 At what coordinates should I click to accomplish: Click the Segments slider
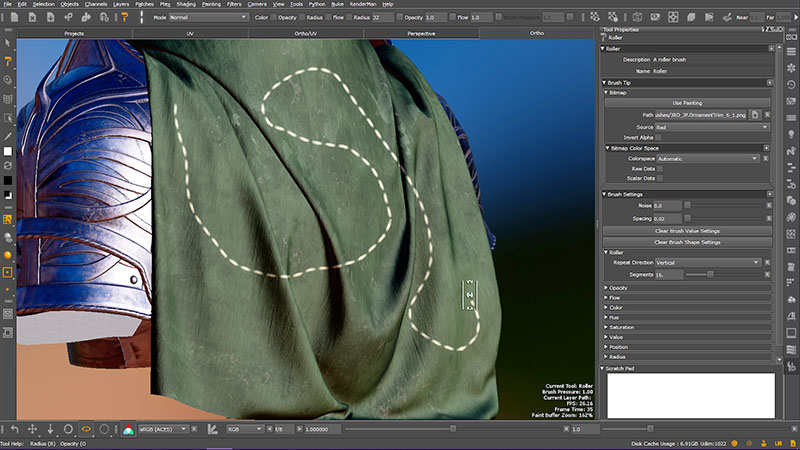pos(710,273)
